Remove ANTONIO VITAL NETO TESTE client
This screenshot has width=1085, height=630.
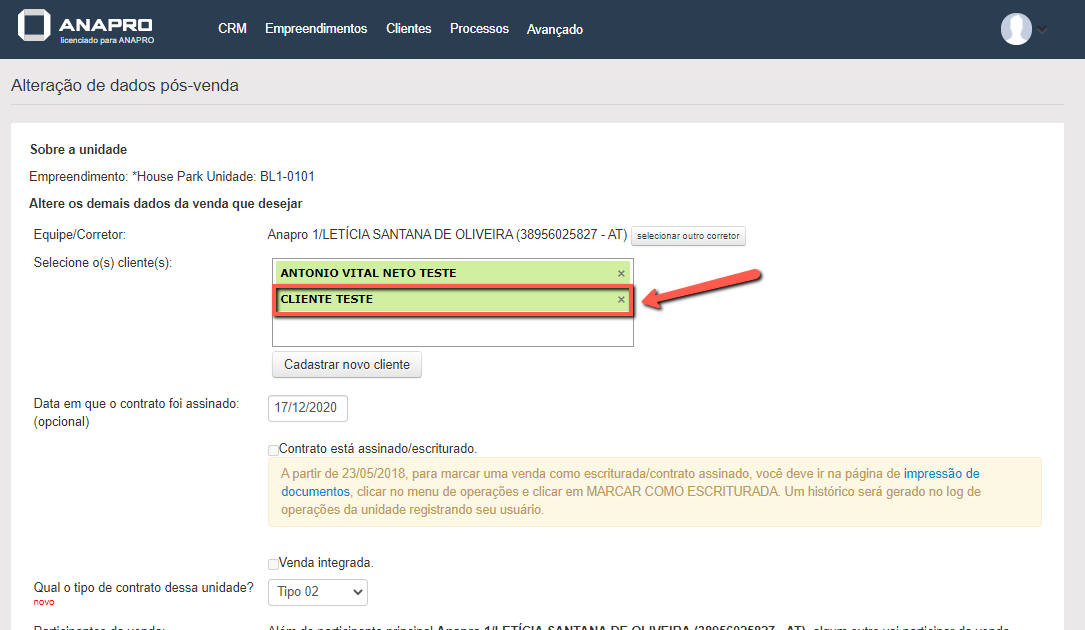tap(621, 273)
